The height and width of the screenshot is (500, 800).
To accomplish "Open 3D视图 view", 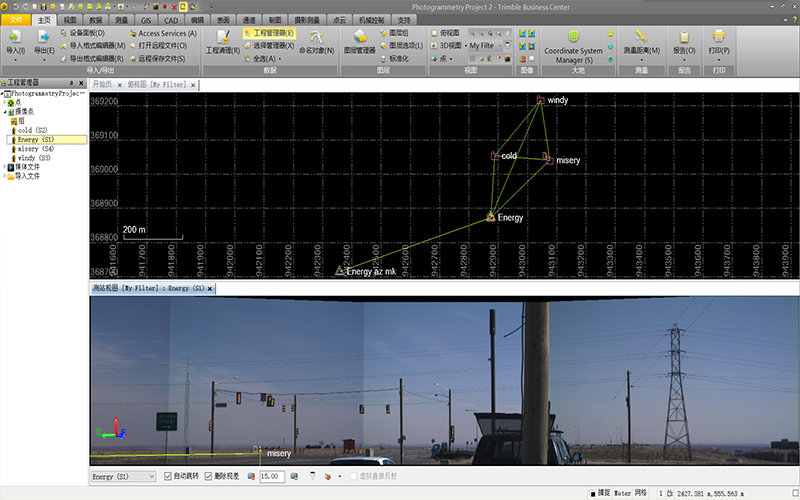I will [446, 46].
